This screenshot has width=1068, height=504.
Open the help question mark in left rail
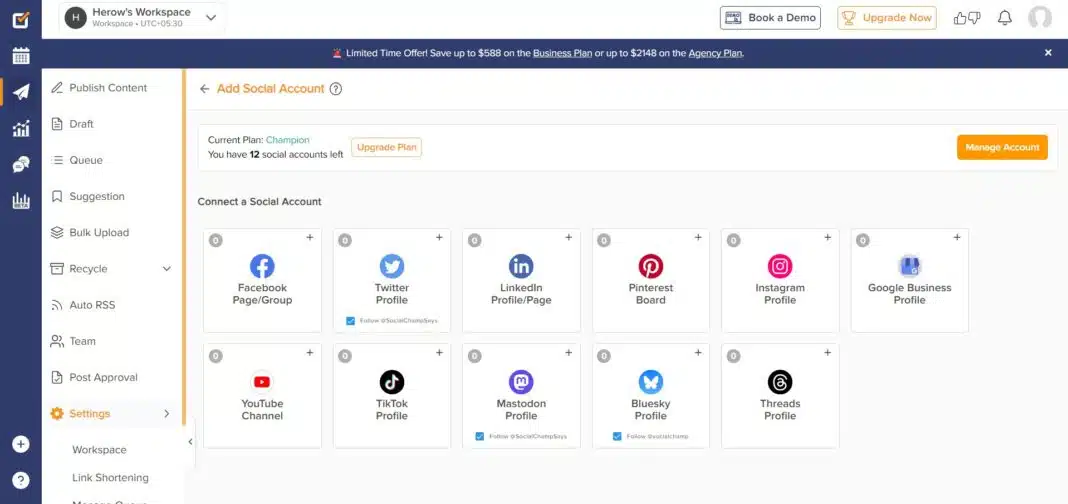pos(21,480)
